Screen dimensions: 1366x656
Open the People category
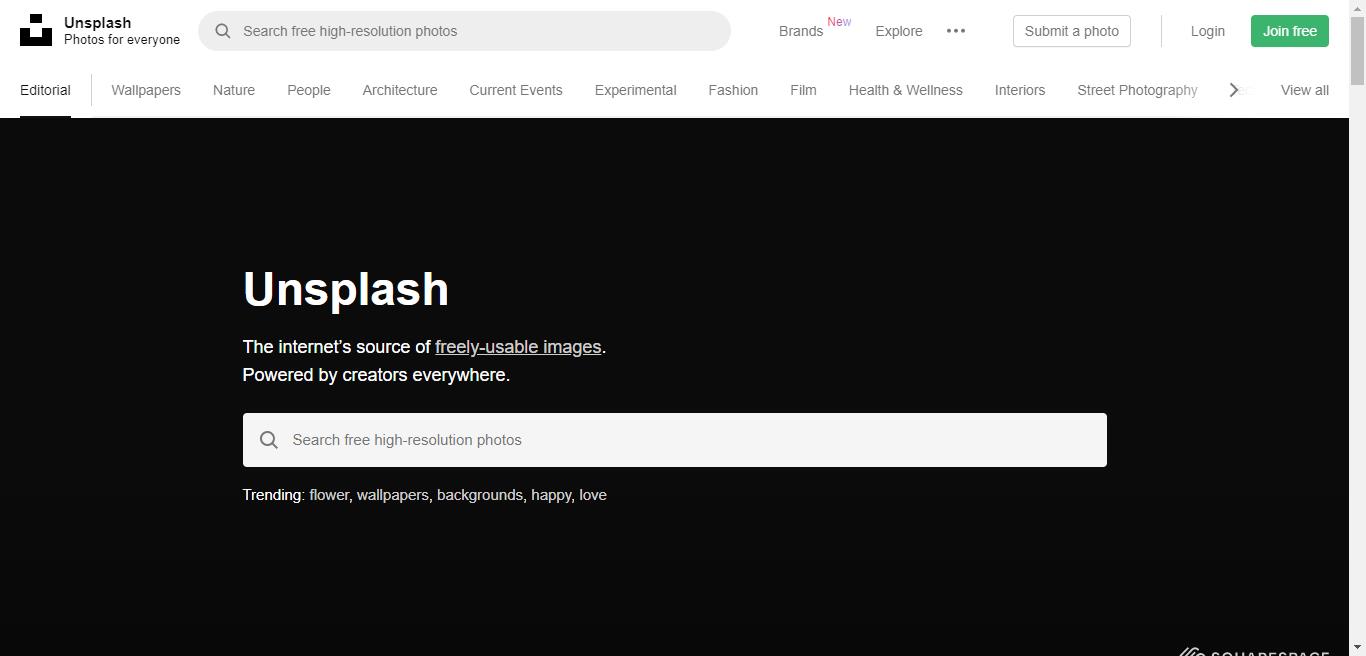tap(309, 90)
